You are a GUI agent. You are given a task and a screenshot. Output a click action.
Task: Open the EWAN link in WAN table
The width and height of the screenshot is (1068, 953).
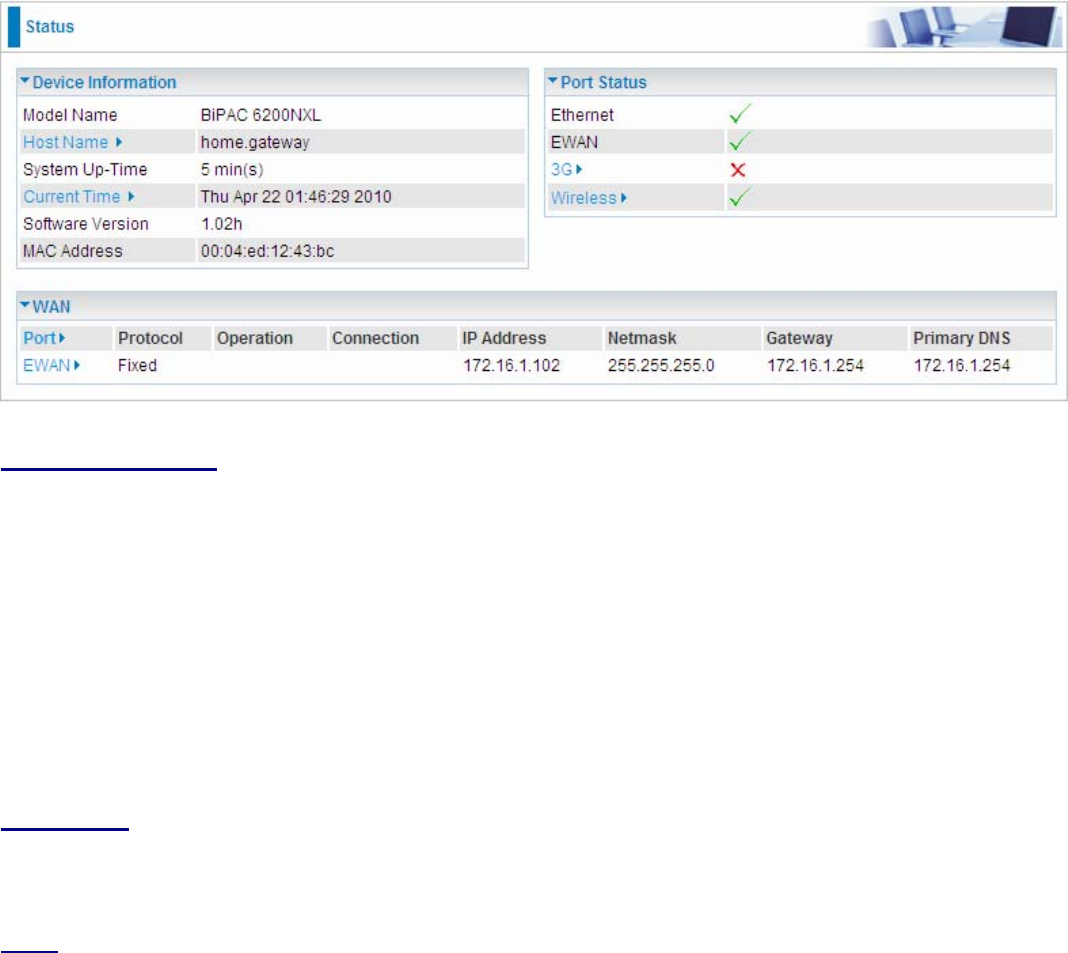[51, 365]
